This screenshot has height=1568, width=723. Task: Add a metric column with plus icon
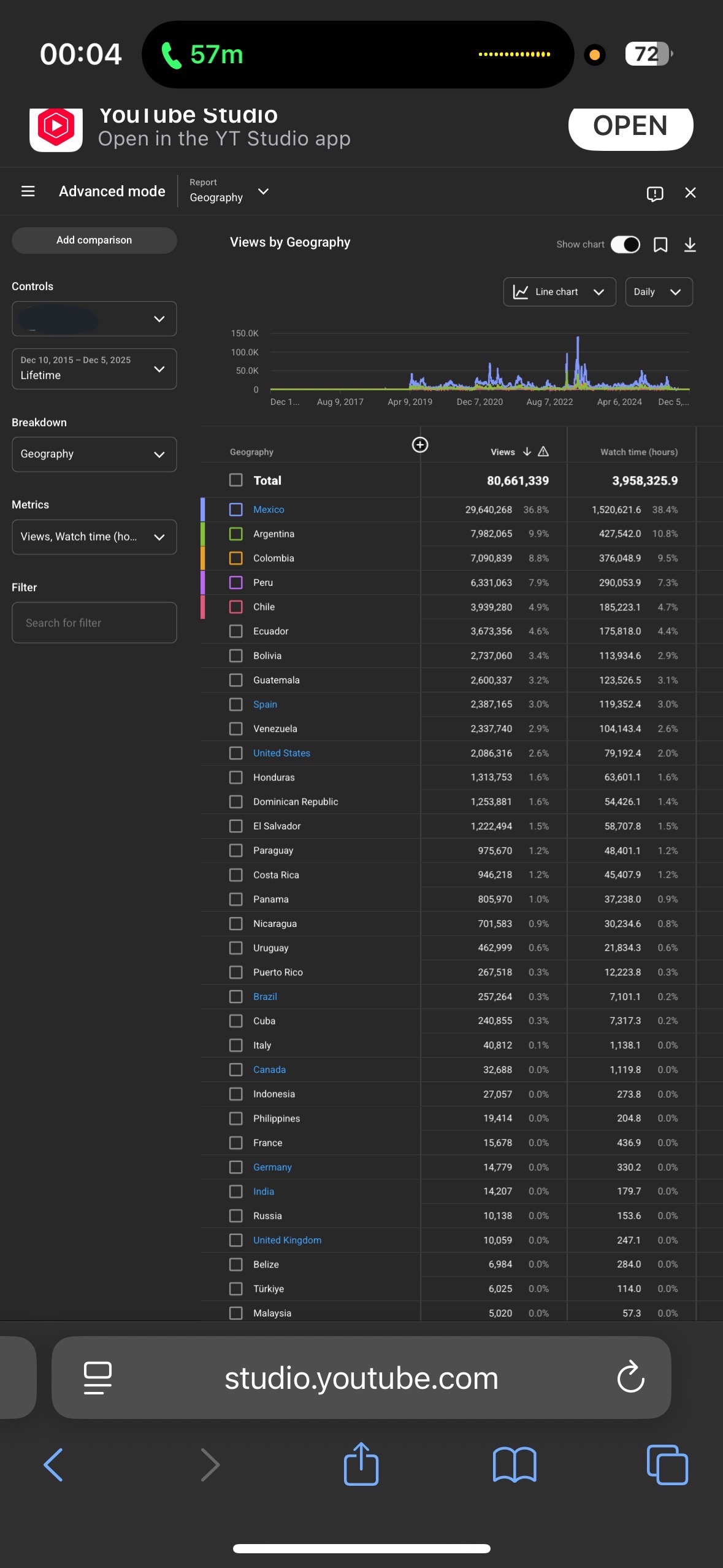[x=419, y=445]
